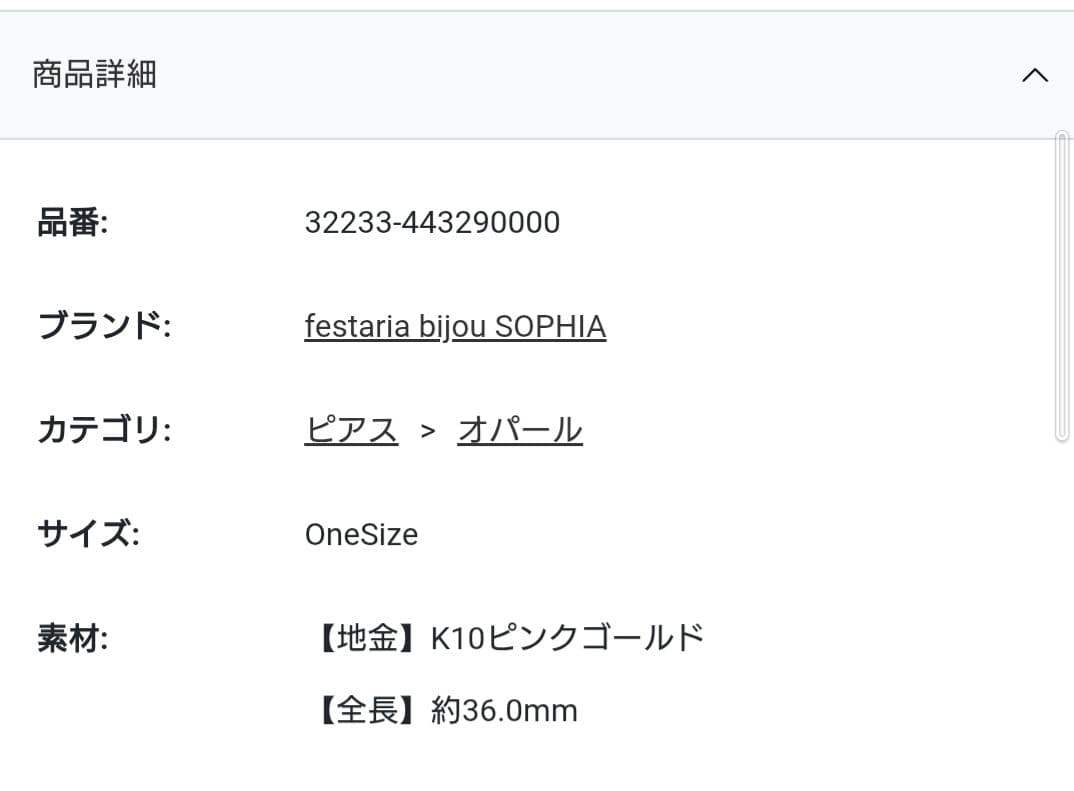Click the 素材 label
Image resolution: width=1074 pixels, height=791 pixels.
point(73,638)
